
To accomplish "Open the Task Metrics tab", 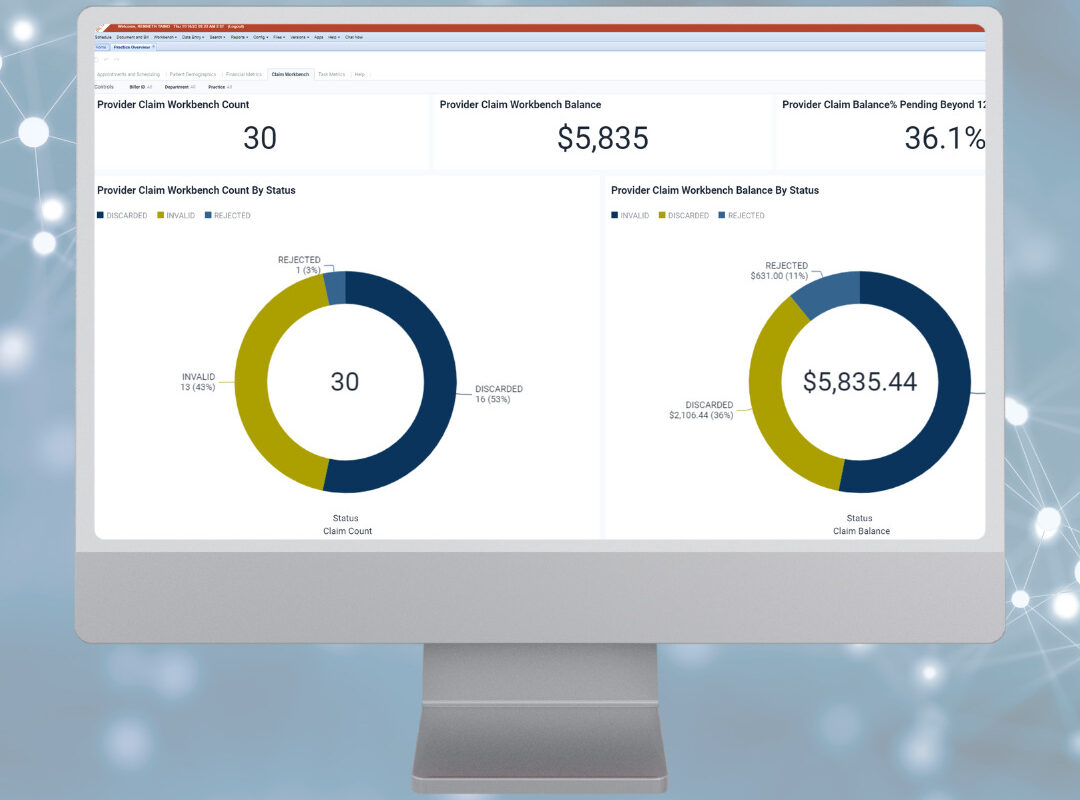I will point(331,74).
